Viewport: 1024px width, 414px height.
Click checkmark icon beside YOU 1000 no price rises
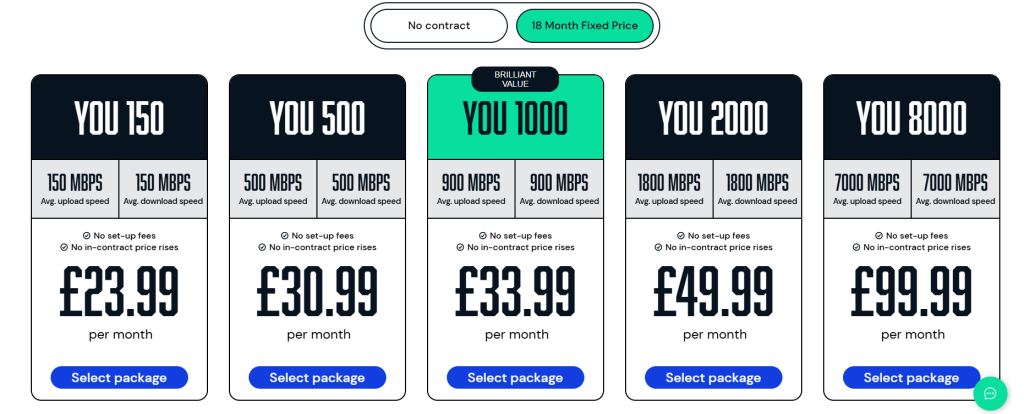(460, 247)
